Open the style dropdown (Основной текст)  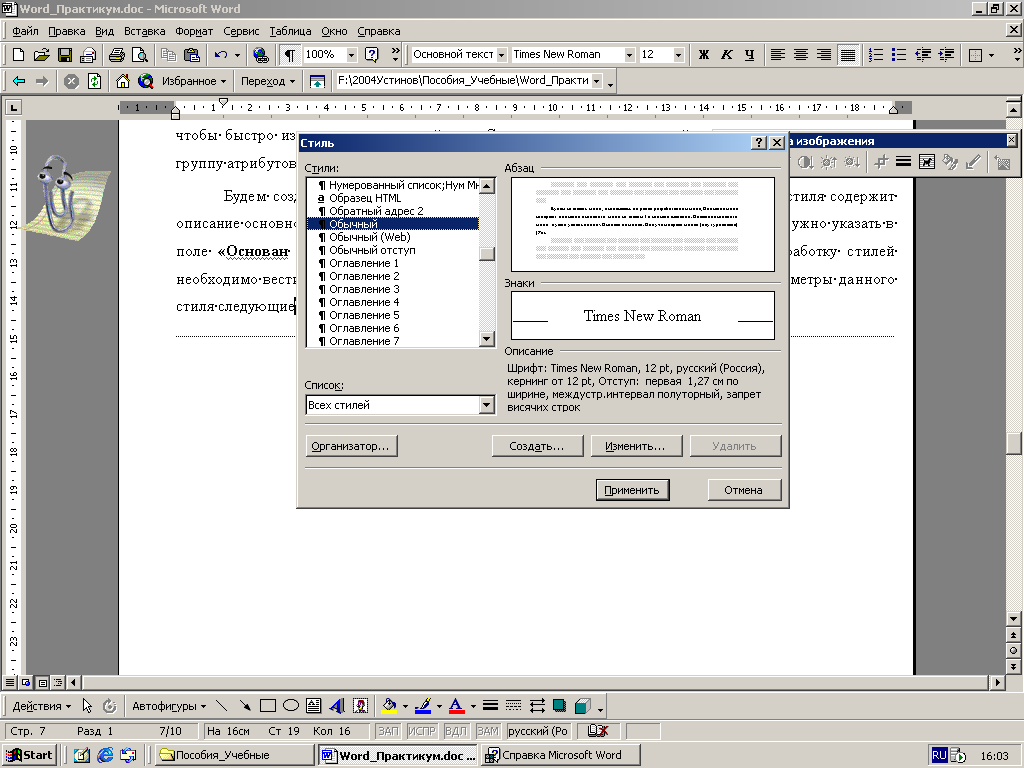point(502,55)
